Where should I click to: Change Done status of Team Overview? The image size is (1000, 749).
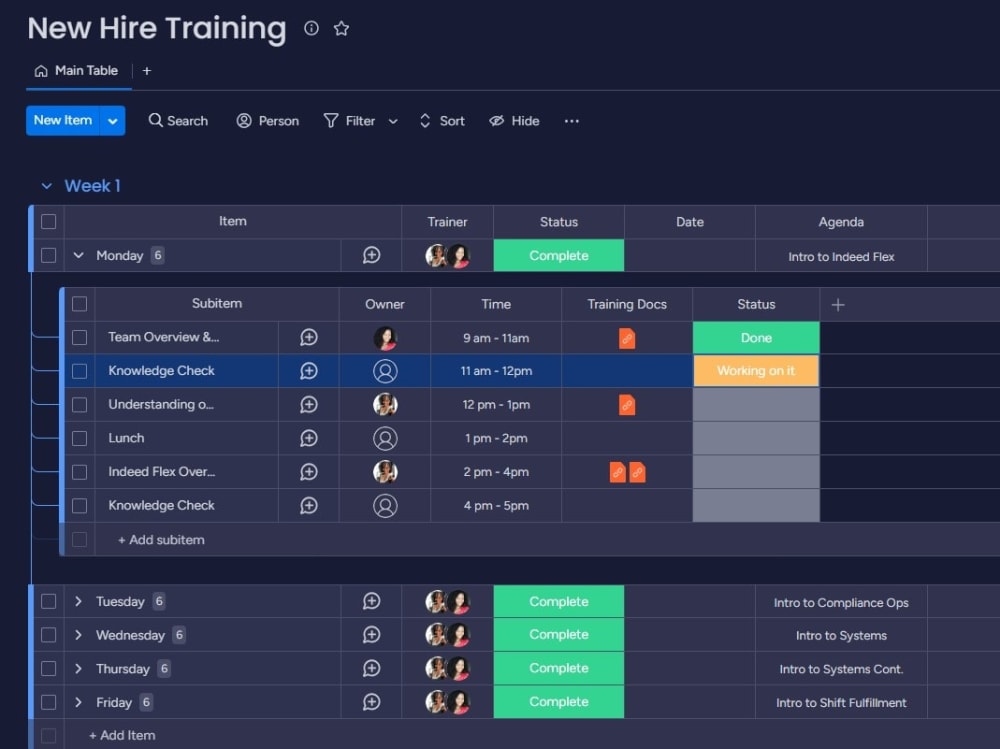pos(756,338)
